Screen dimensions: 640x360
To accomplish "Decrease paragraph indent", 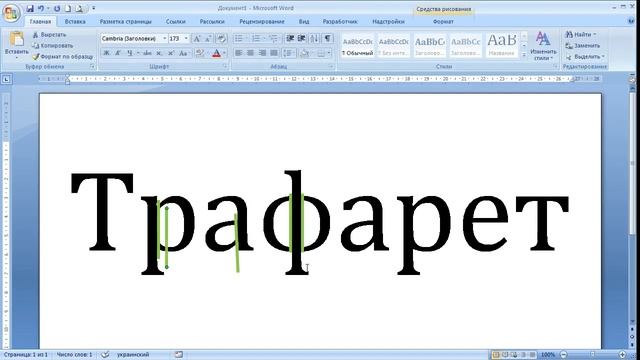I will click(x=290, y=39).
